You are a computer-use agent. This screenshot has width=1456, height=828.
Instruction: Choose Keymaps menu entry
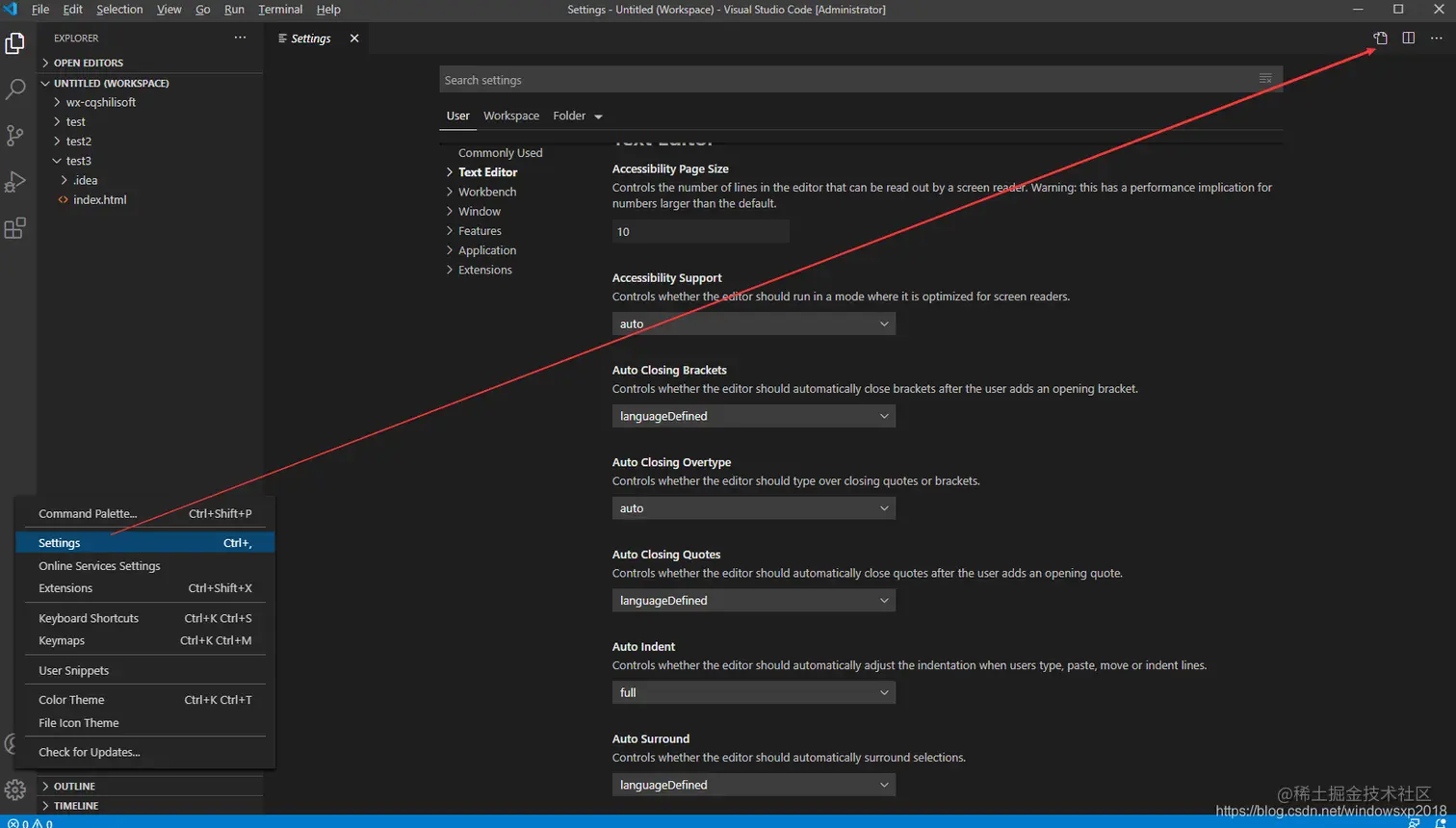(x=145, y=640)
